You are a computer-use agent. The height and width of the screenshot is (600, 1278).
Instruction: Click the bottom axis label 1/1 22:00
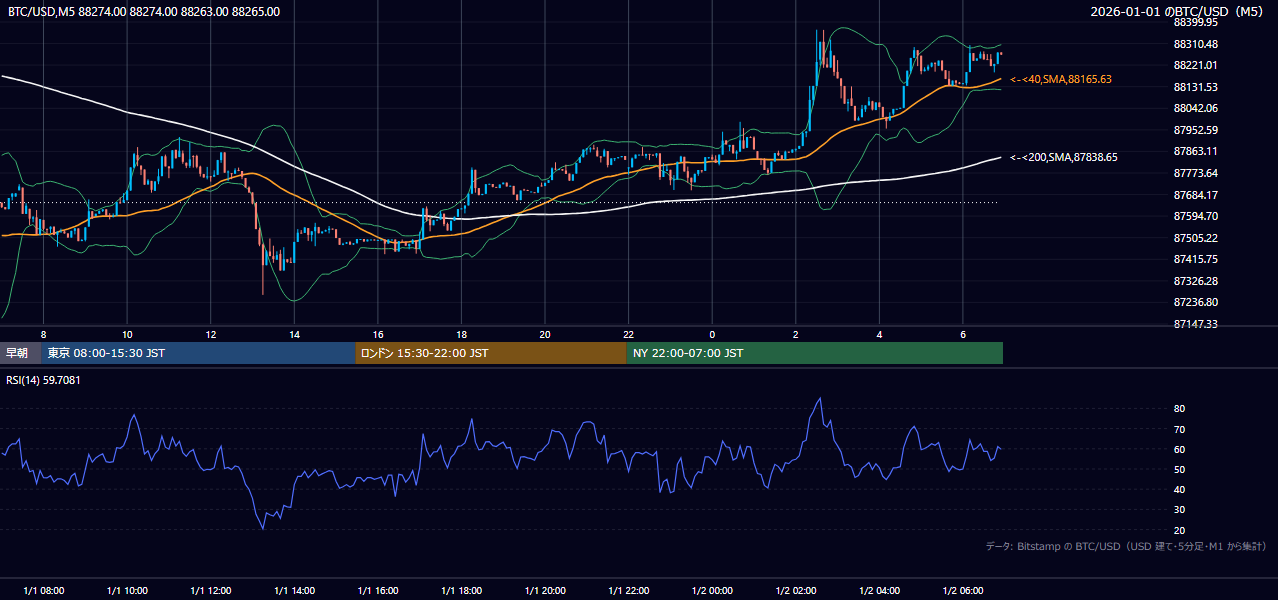coord(628,590)
